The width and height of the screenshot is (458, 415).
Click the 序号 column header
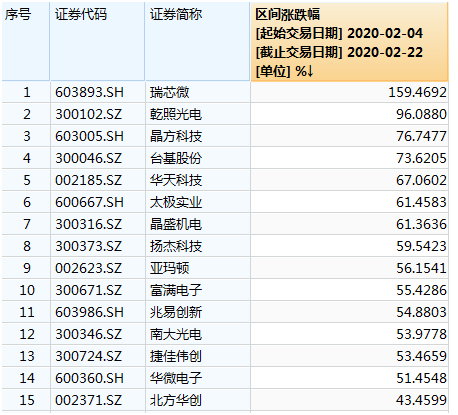26,42
